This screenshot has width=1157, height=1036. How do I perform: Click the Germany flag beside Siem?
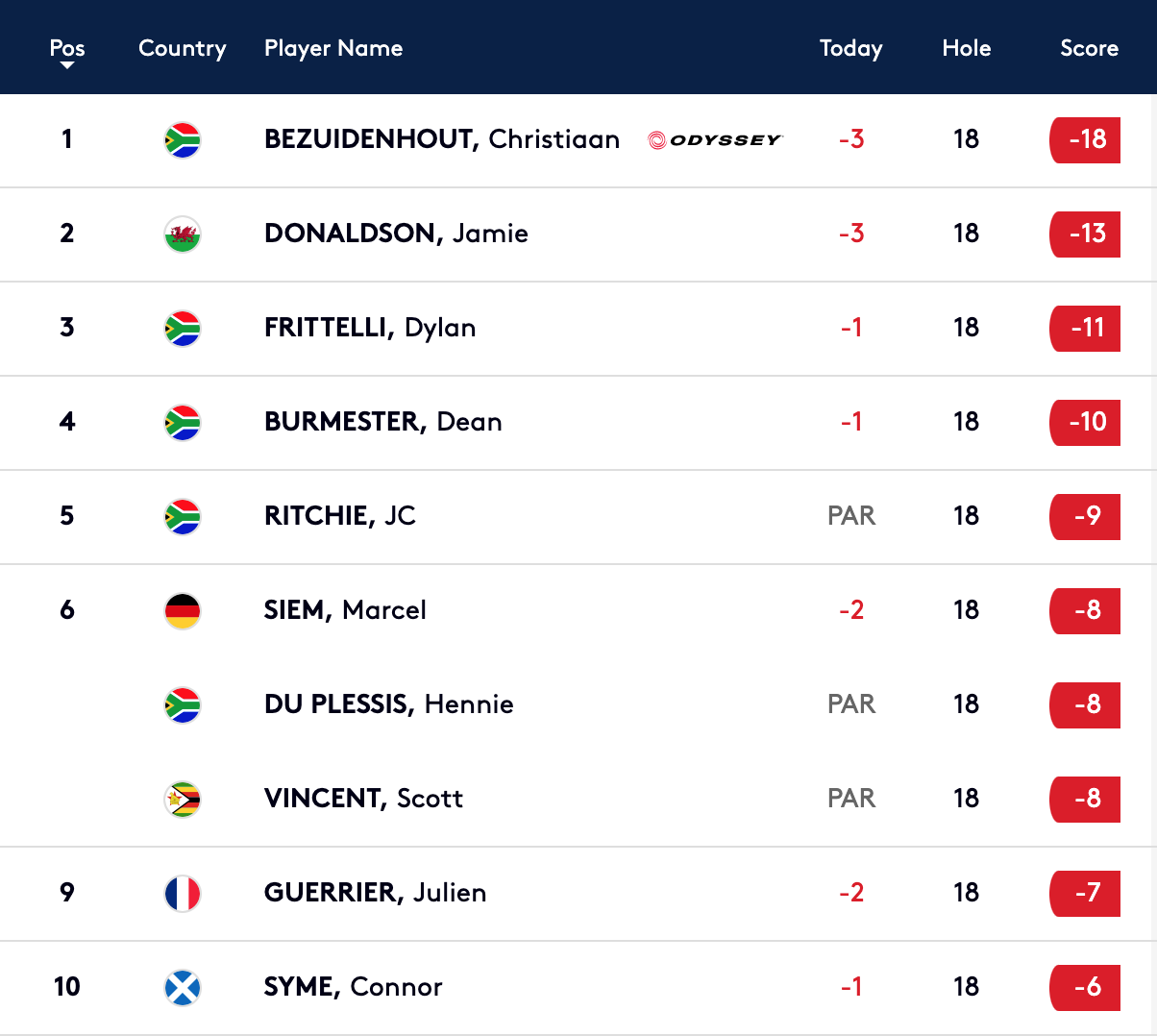(183, 611)
